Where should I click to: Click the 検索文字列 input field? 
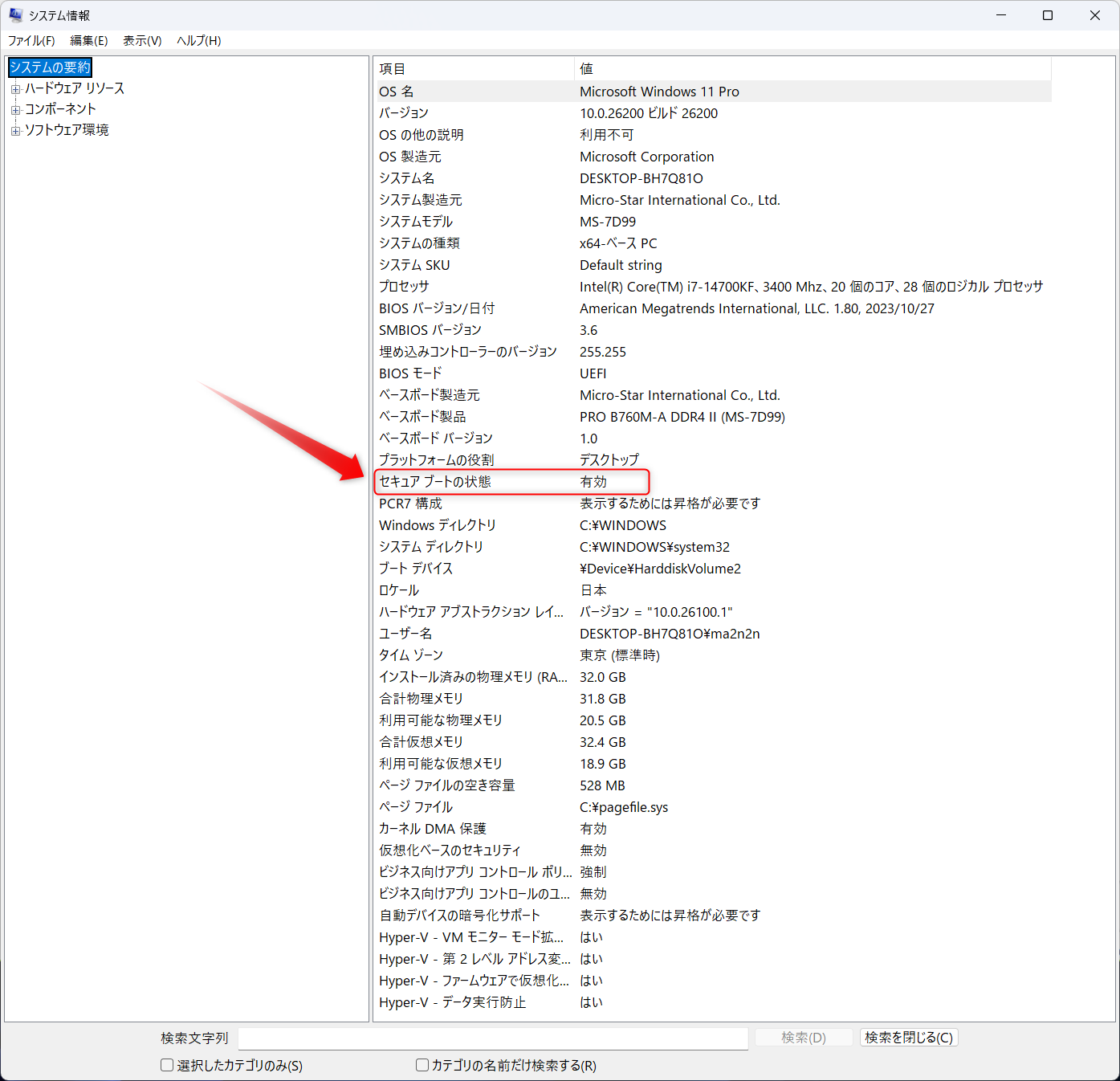point(493,1038)
